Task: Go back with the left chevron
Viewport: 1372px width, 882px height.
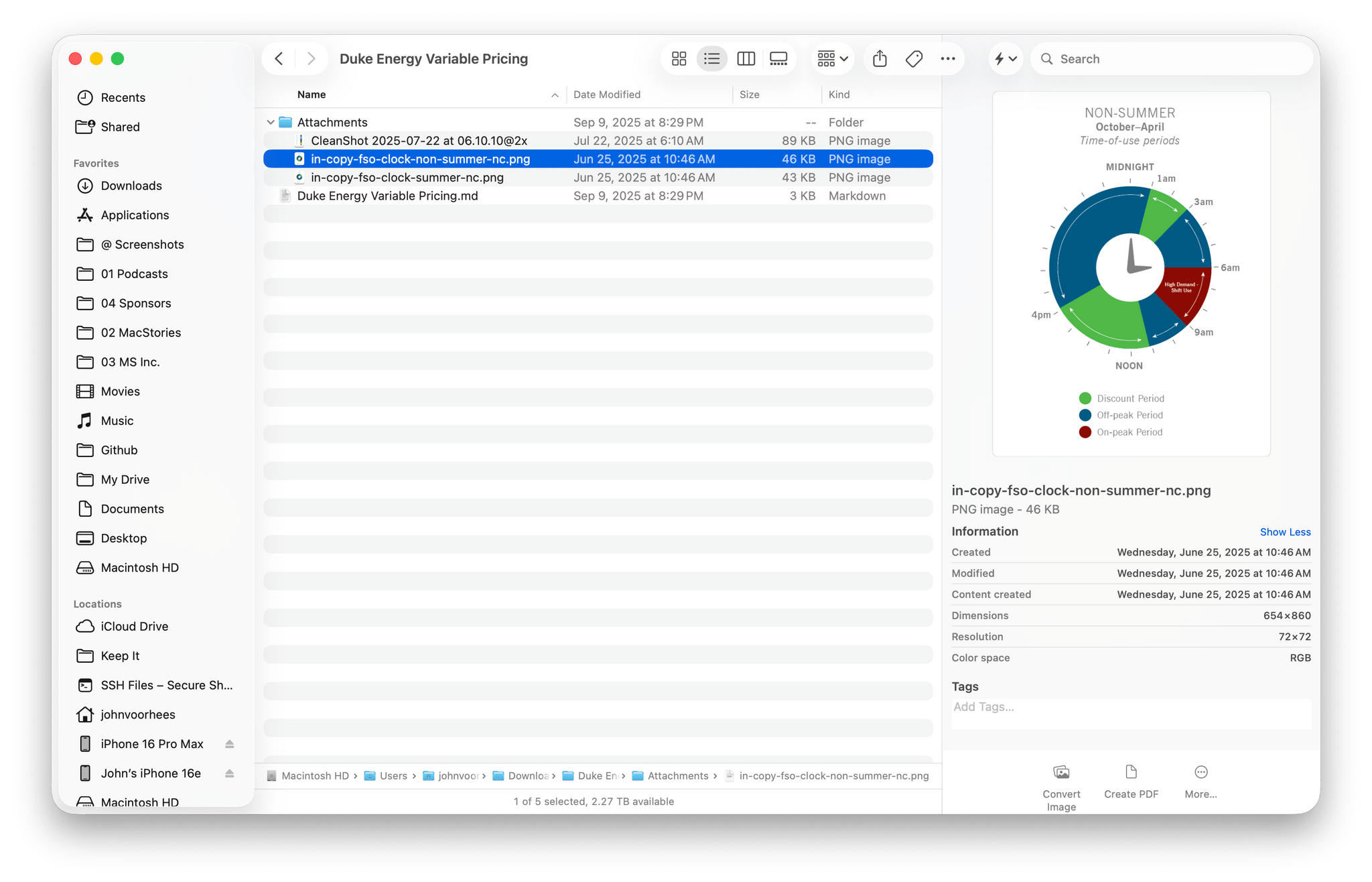Action: coord(279,59)
